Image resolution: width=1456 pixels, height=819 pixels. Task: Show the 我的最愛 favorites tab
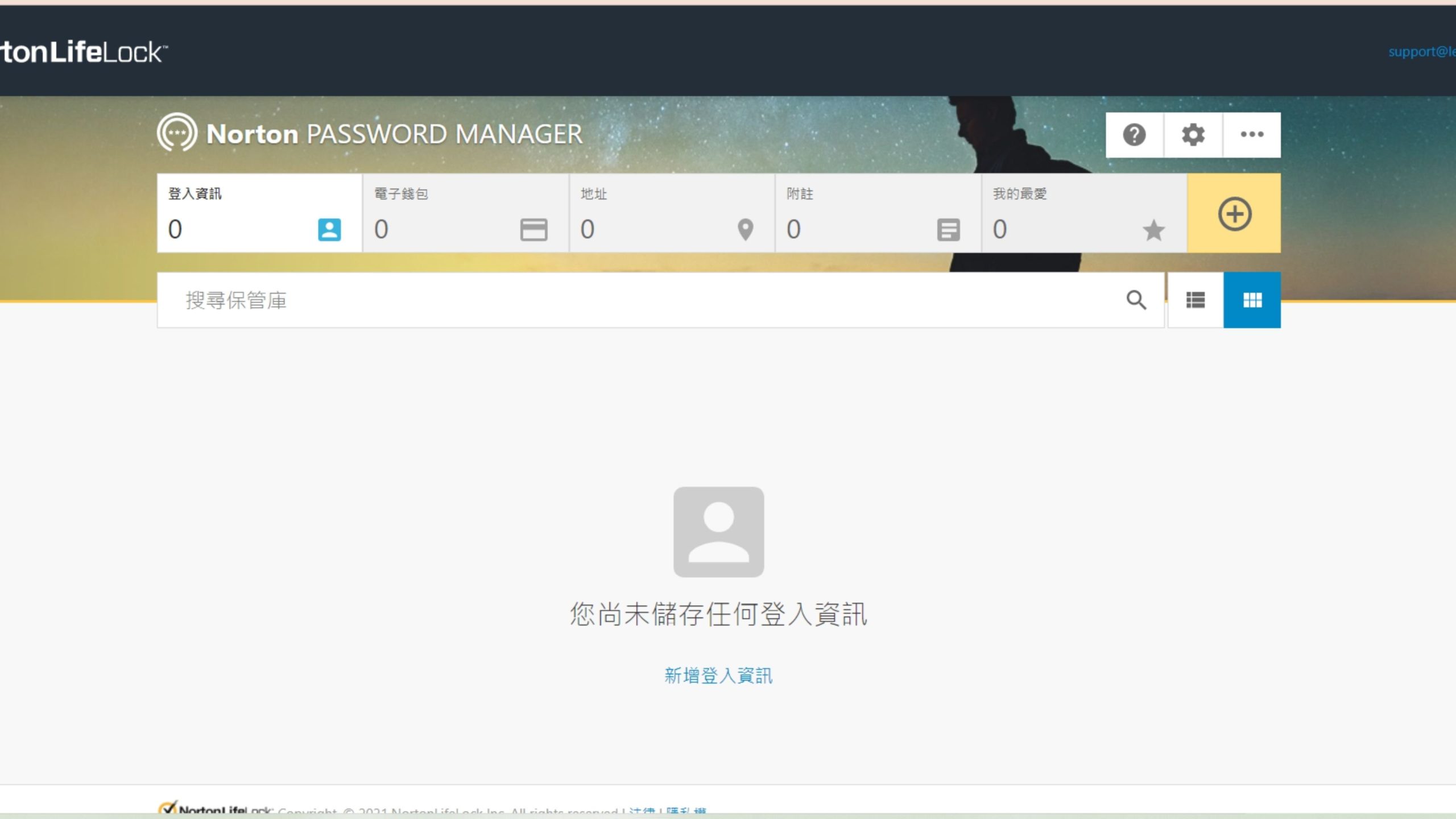tap(1084, 213)
